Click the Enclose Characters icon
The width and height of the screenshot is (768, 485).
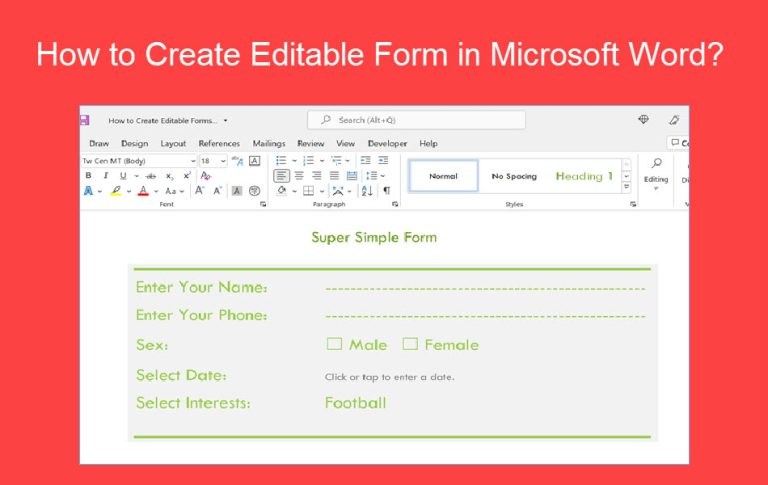pos(254,191)
